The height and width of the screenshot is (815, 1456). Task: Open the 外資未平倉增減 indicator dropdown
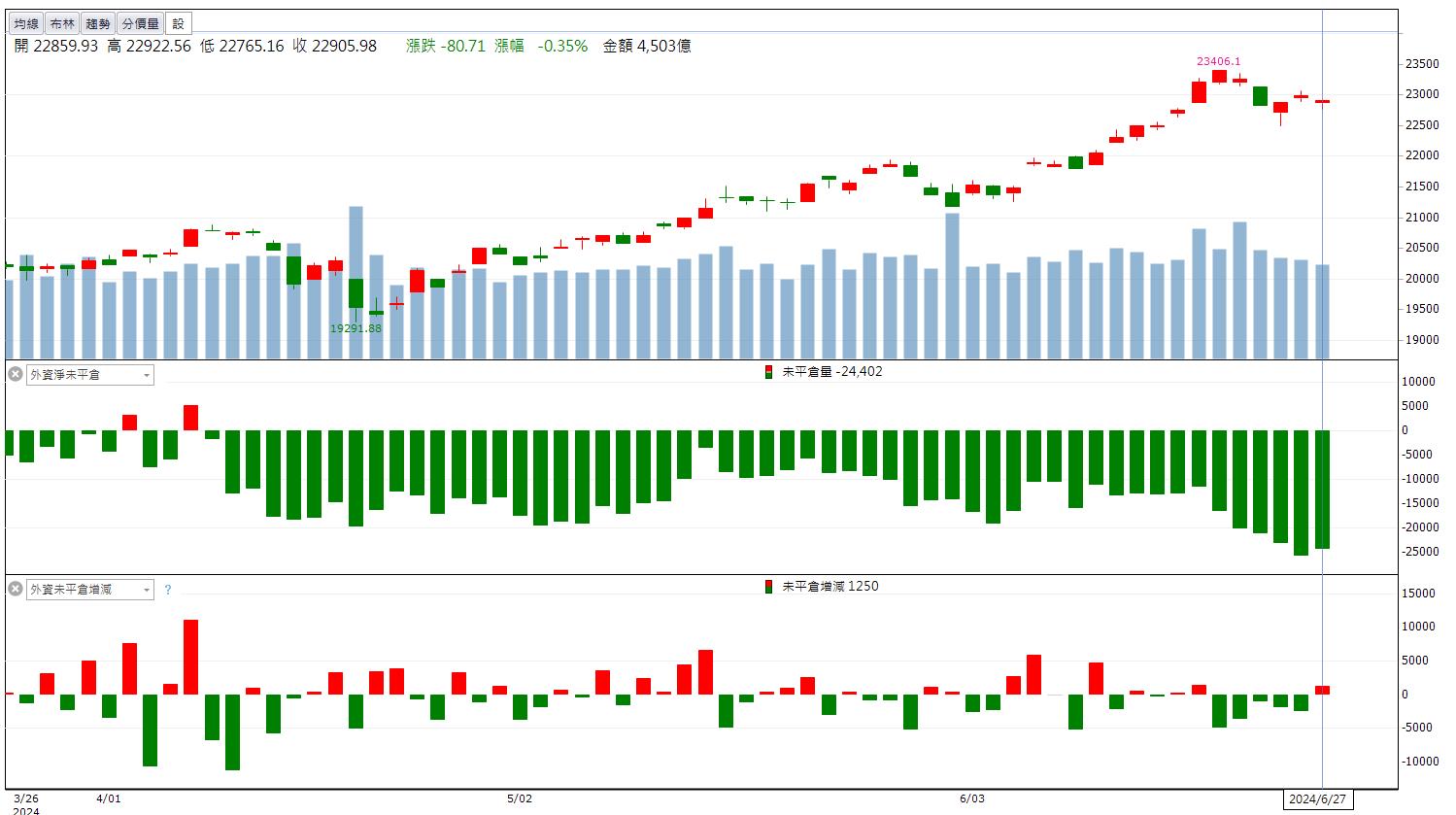pyautogui.click(x=89, y=589)
